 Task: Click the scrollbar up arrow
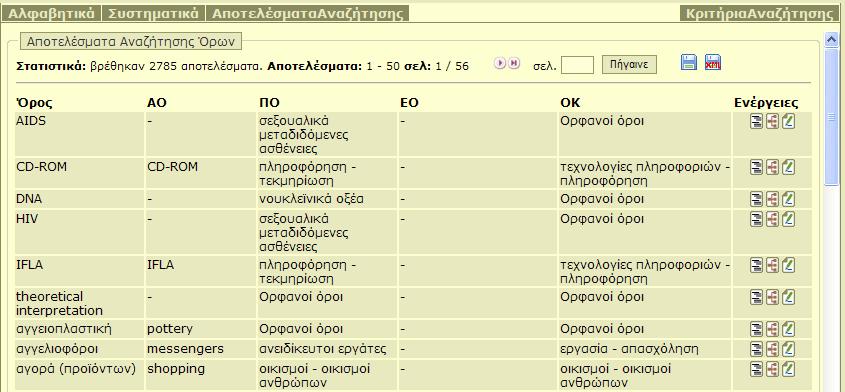[x=832, y=39]
